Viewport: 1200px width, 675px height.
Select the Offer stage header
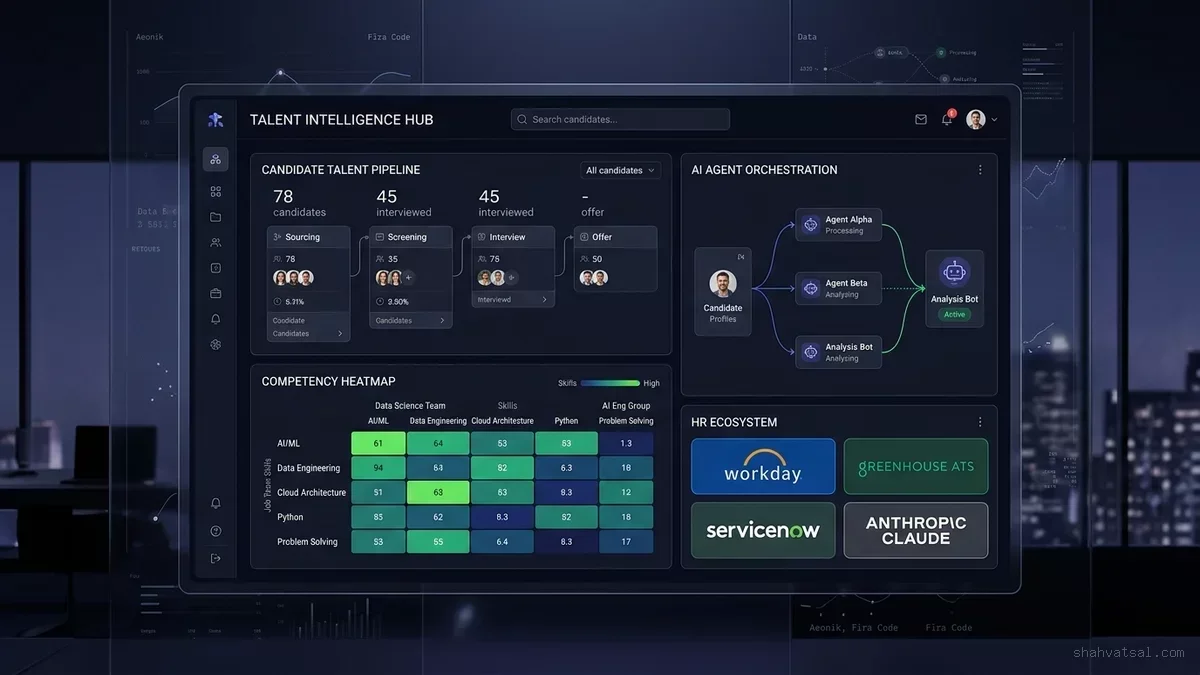(616, 237)
